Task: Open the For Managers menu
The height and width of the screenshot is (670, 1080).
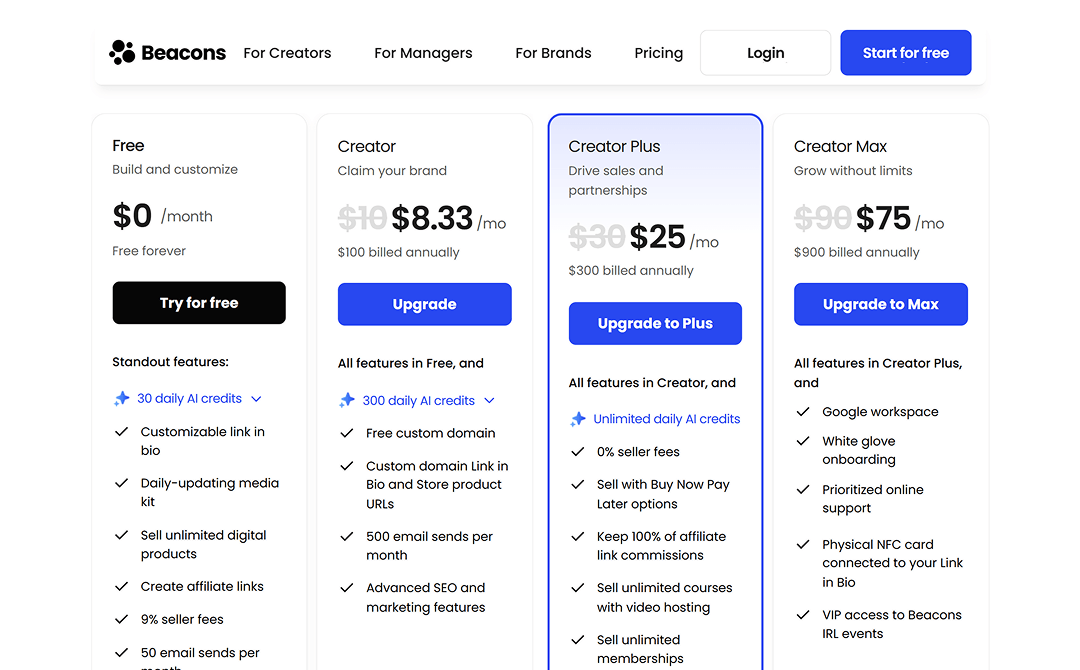Action: tap(423, 53)
